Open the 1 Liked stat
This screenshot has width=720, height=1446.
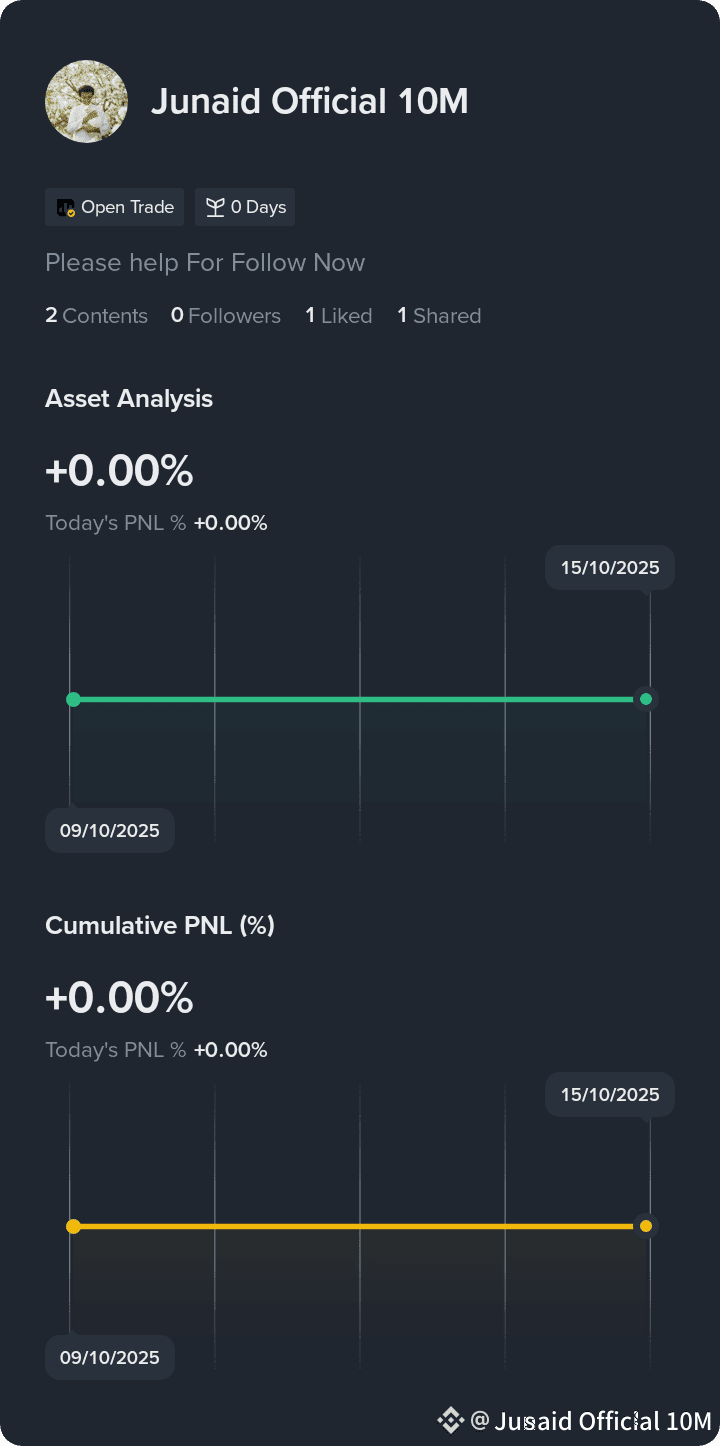339,316
